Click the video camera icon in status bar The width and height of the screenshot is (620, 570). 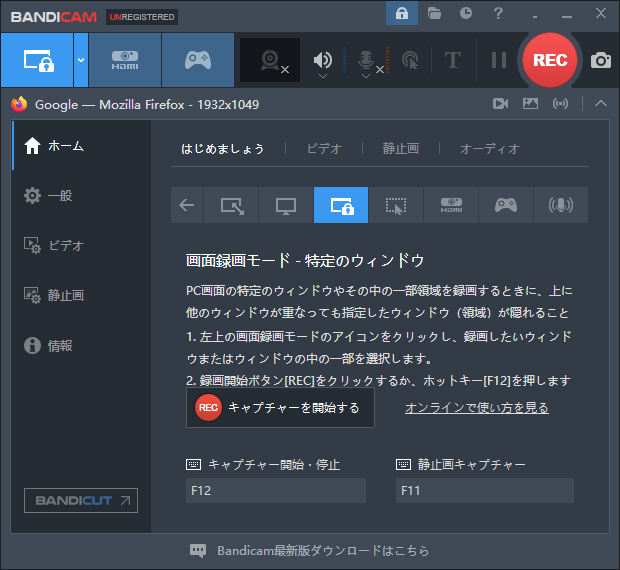(x=500, y=104)
